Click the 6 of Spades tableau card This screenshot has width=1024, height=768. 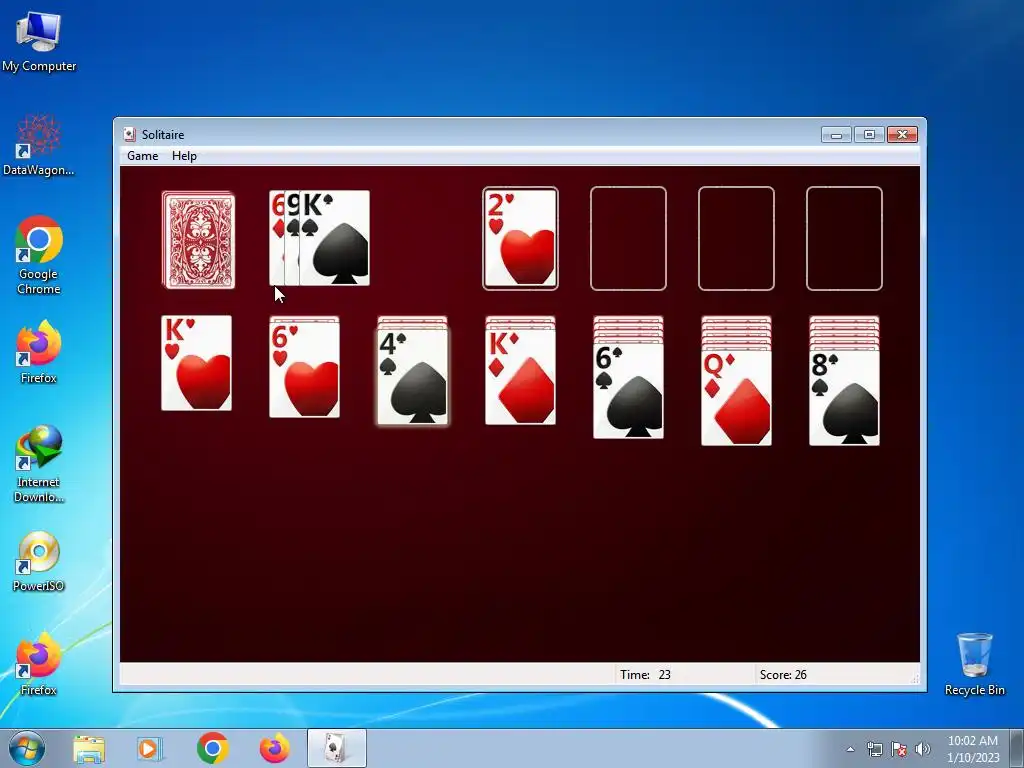pos(628,391)
